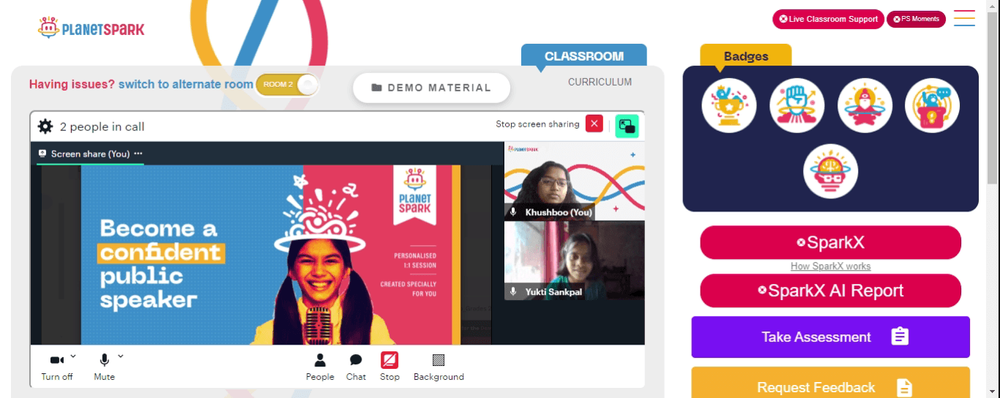Expand microphone options chevron
Image resolution: width=1000 pixels, height=398 pixels.
point(121,356)
